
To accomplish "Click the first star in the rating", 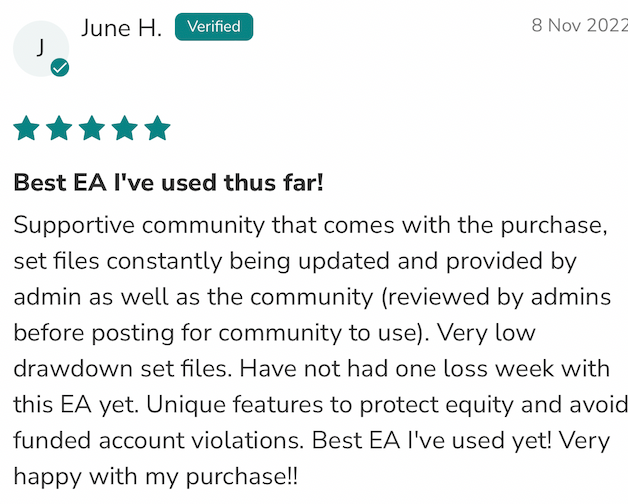I will click(x=26, y=128).
